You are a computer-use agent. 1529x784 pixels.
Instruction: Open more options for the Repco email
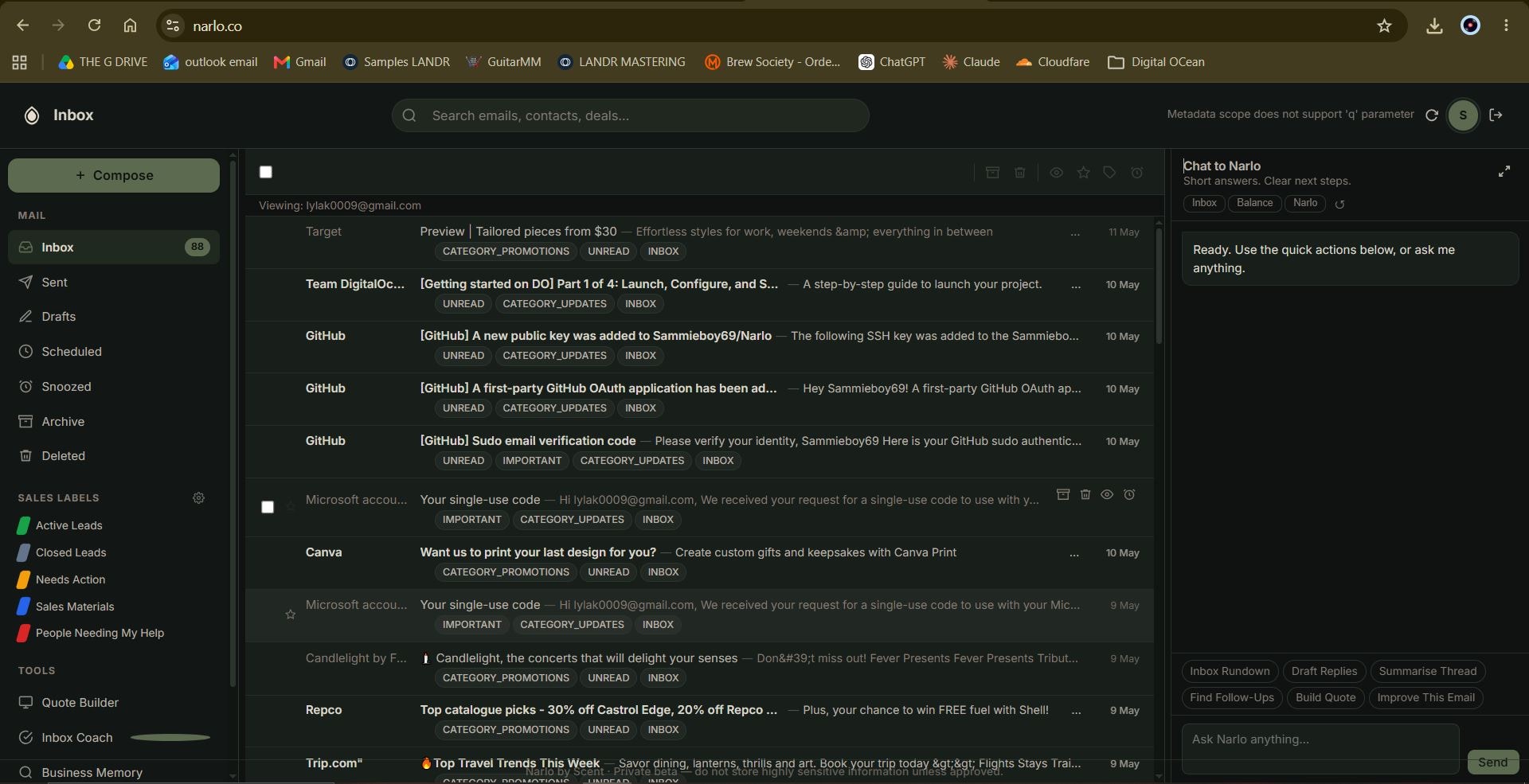click(1076, 711)
